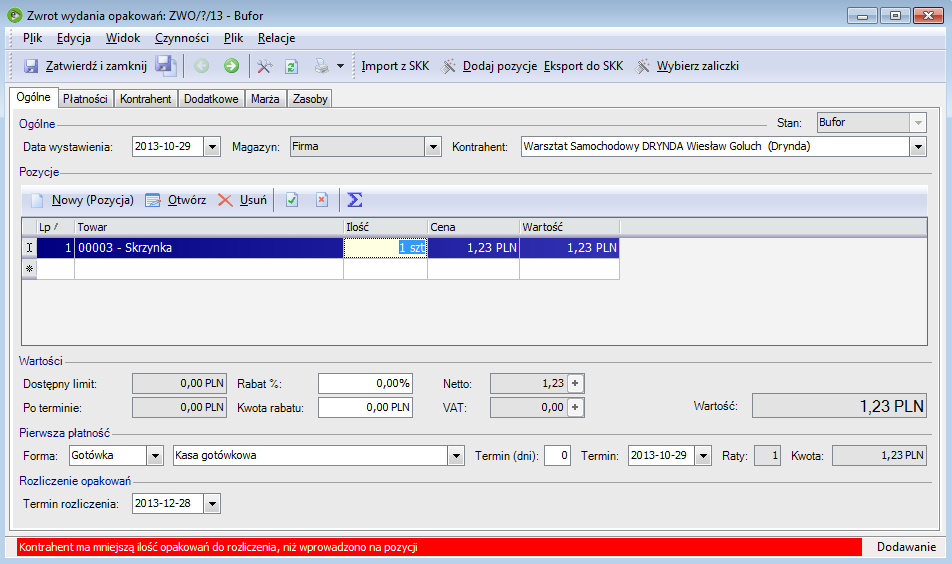This screenshot has height=564, width=952.
Task: Click the Ilość column header
Action: 386,228
